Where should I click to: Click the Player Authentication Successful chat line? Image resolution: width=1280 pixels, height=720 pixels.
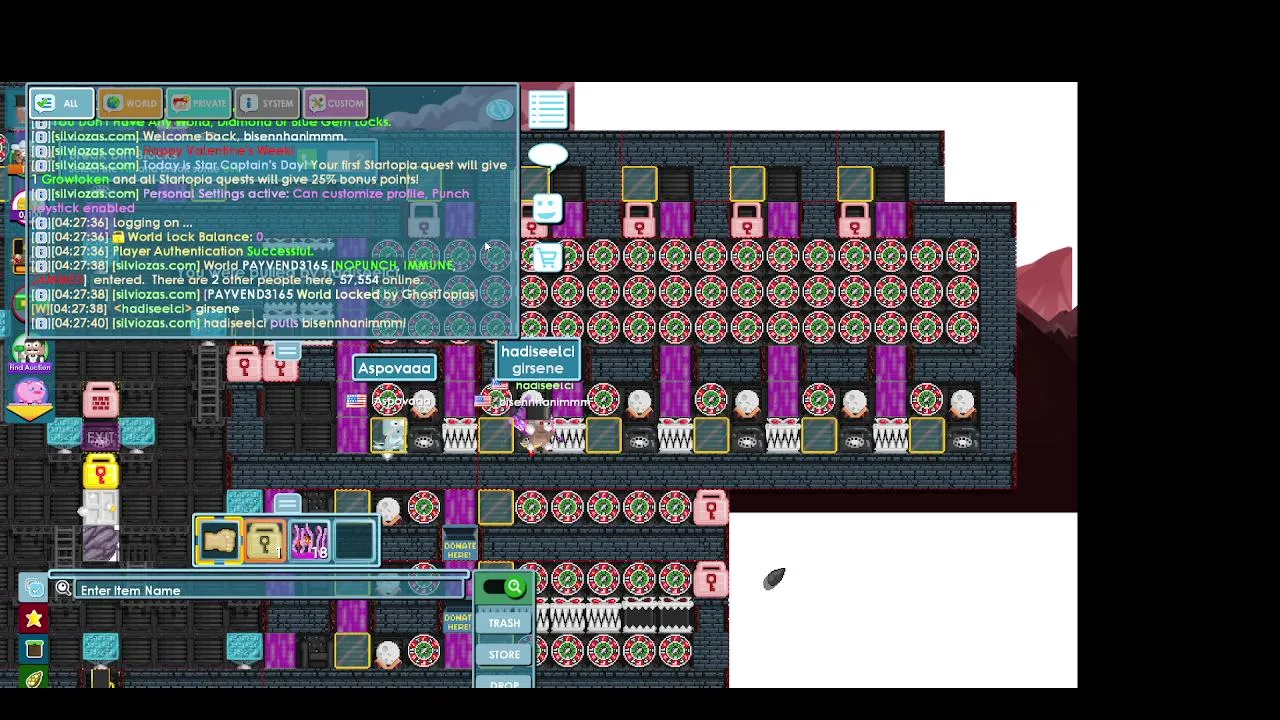pyautogui.click(x=173, y=251)
